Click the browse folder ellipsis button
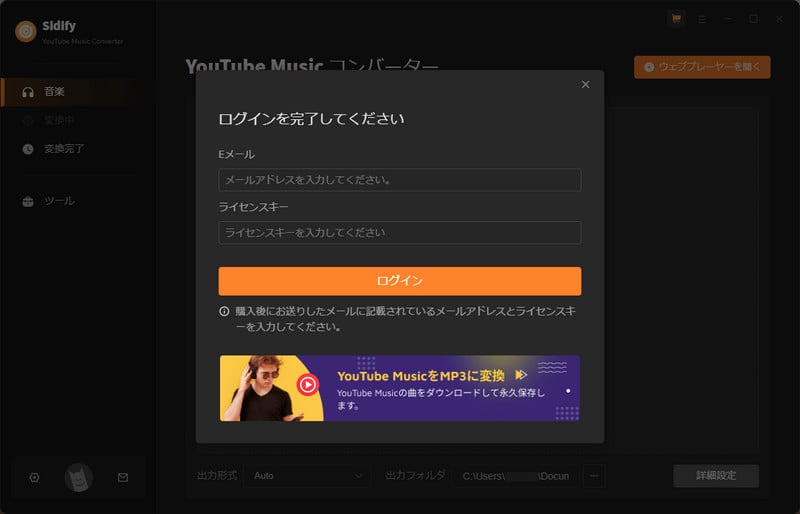800x514 pixels. coord(594,476)
